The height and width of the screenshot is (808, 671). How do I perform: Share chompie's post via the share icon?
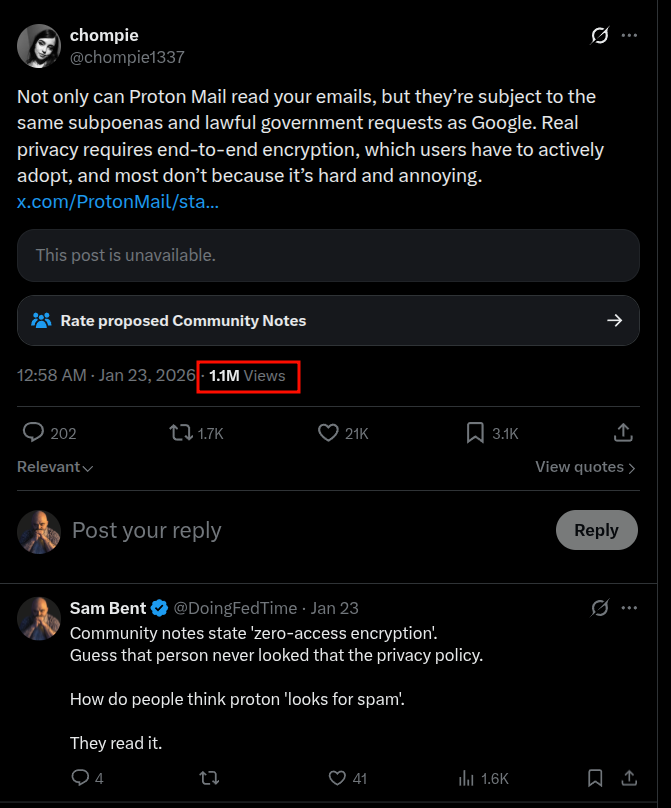[623, 432]
